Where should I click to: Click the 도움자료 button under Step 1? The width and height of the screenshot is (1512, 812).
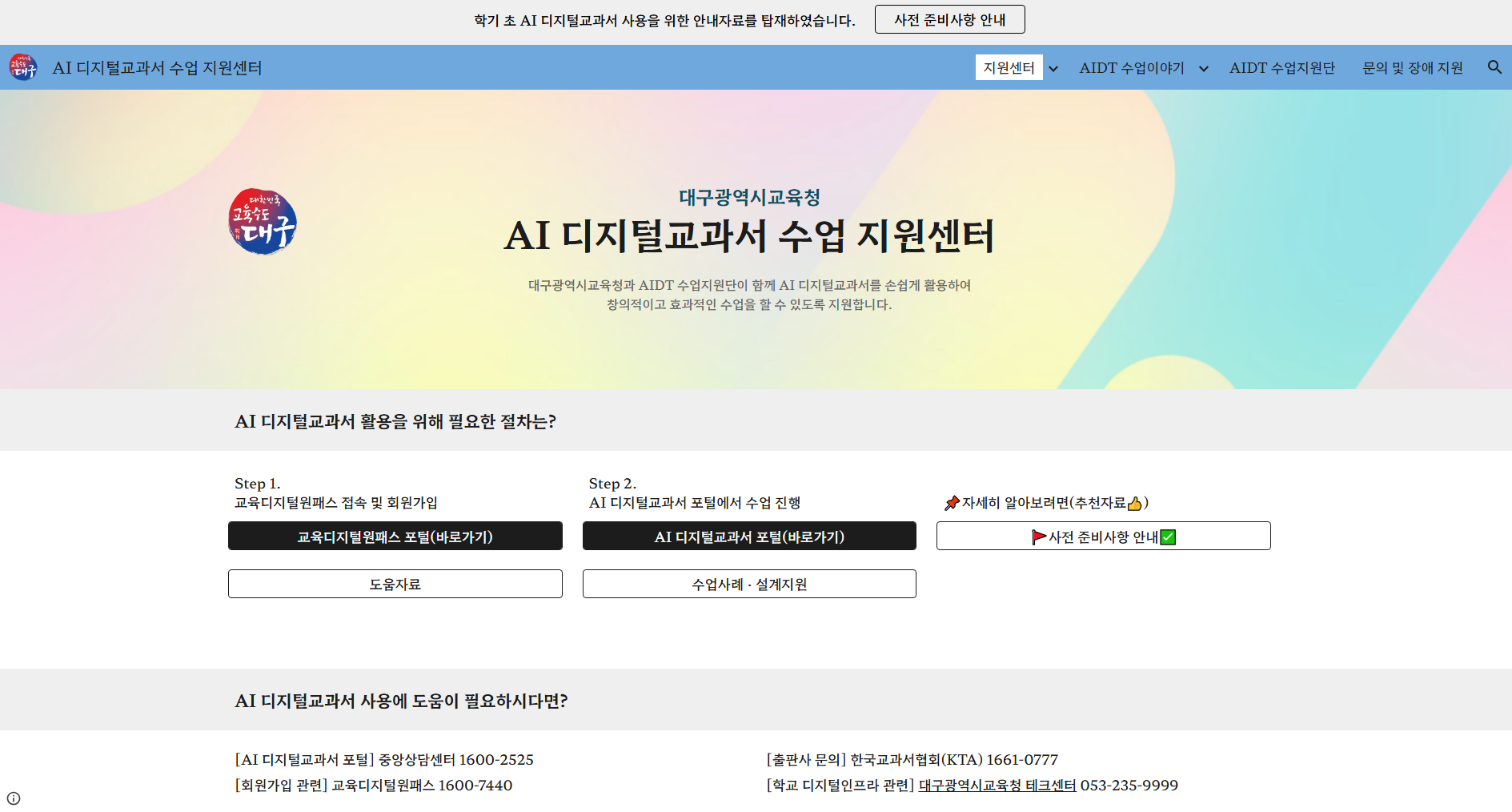(x=395, y=584)
